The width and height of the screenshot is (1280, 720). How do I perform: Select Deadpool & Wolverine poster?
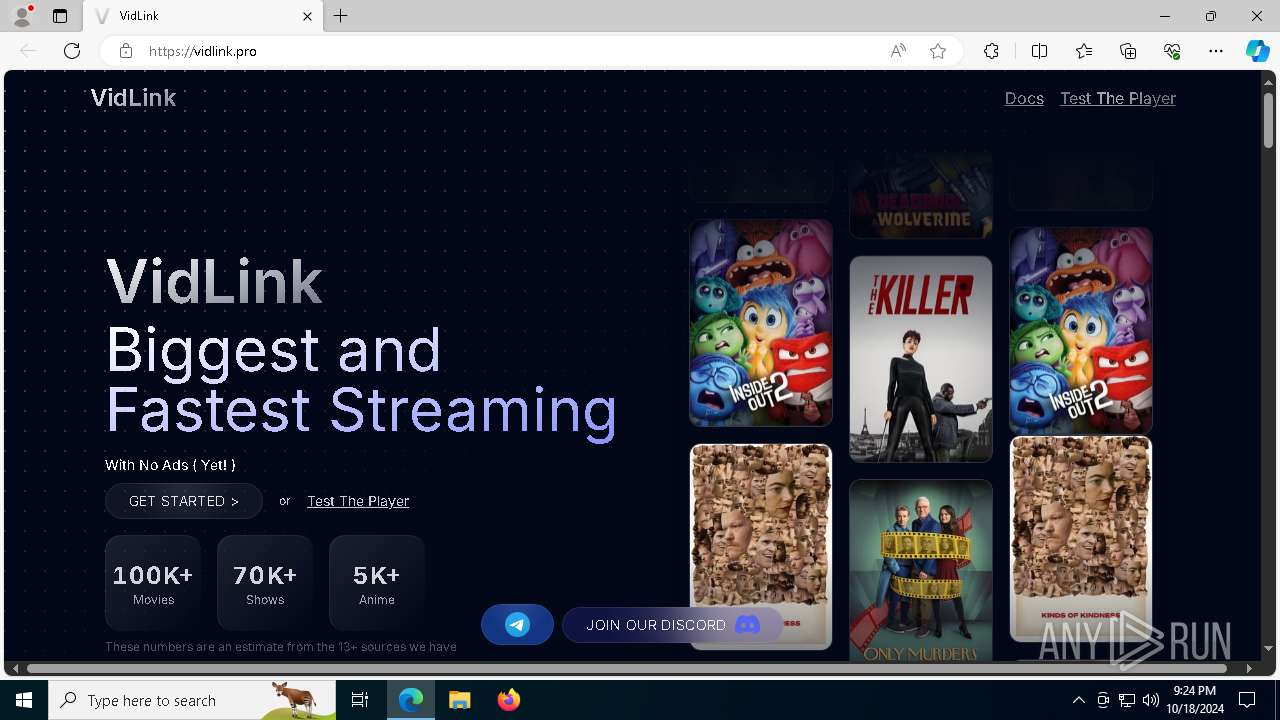[x=921, y=195]
